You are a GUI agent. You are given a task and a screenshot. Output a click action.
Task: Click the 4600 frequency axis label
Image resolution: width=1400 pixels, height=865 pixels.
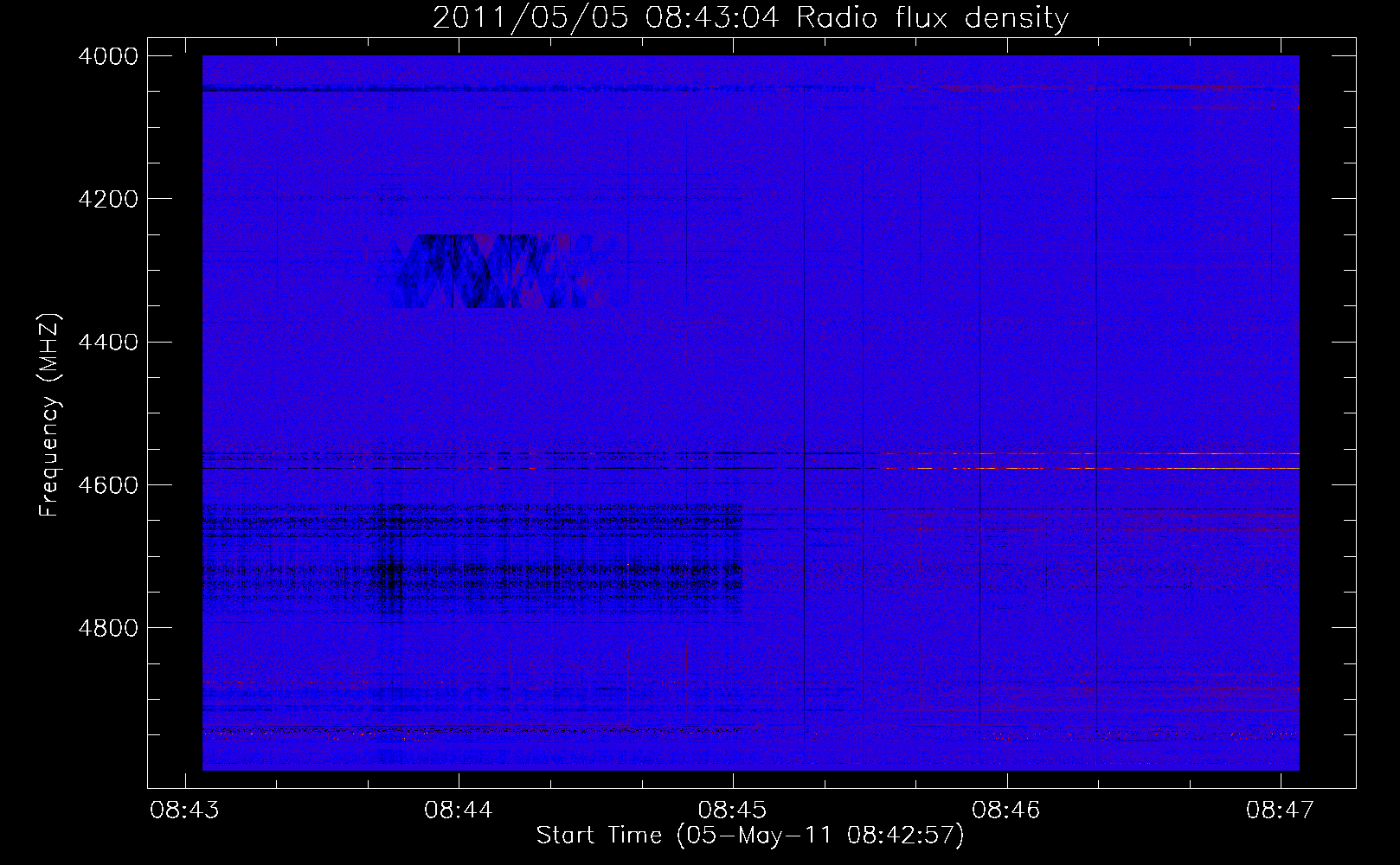pyautogui.click(x=108, y=485)
